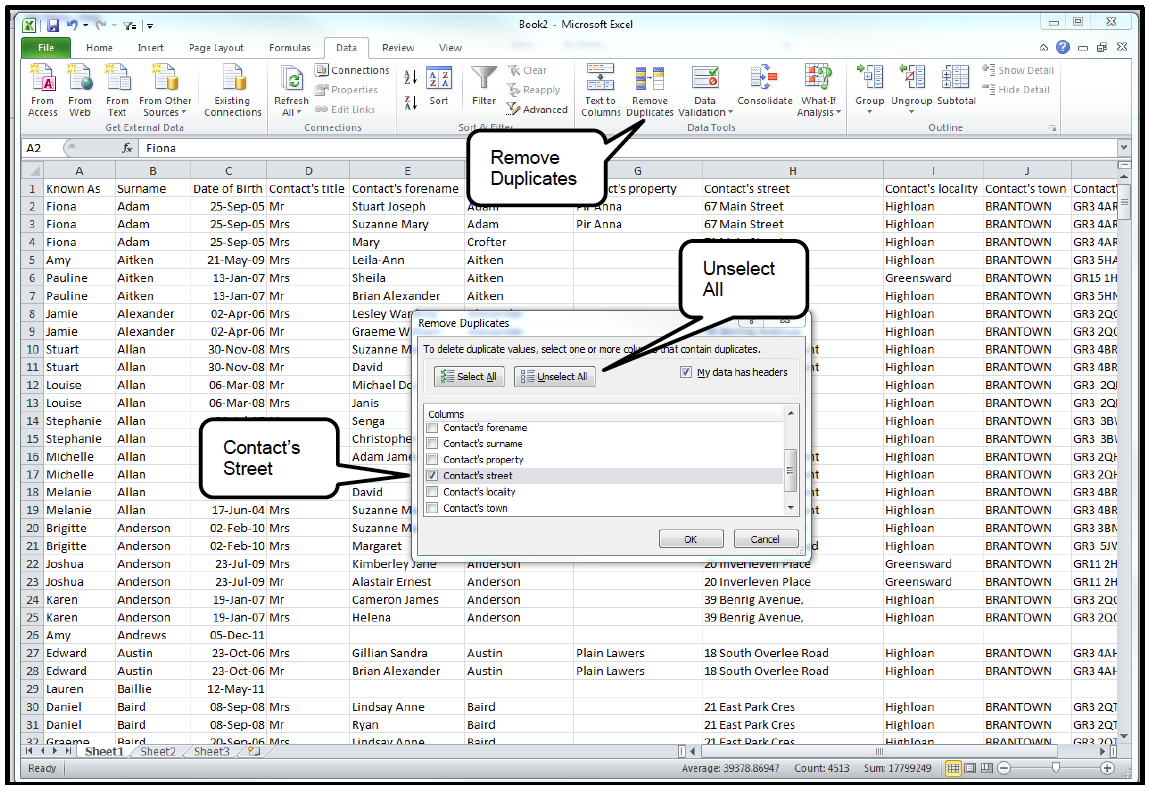Sort descending Z to A
The height and width of the screenshot is (792, 1149).
[410, 102]
